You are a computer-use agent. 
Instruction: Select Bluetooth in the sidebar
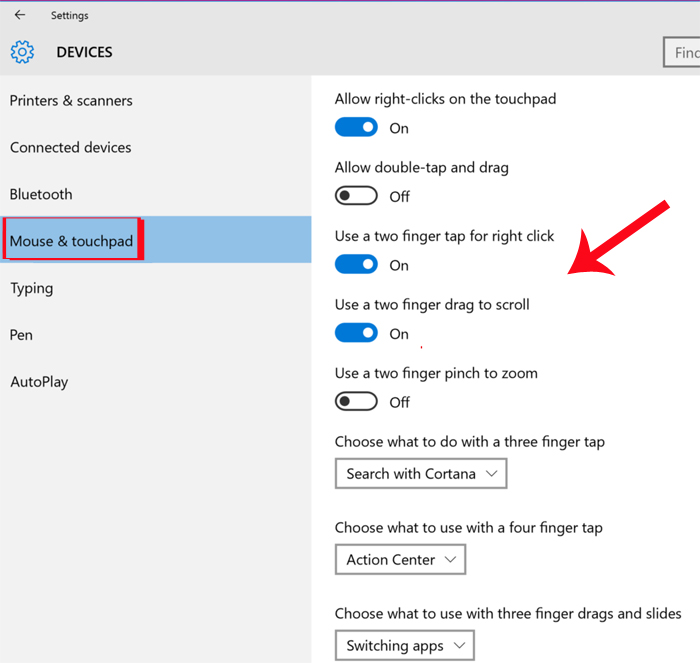point(41,194)
